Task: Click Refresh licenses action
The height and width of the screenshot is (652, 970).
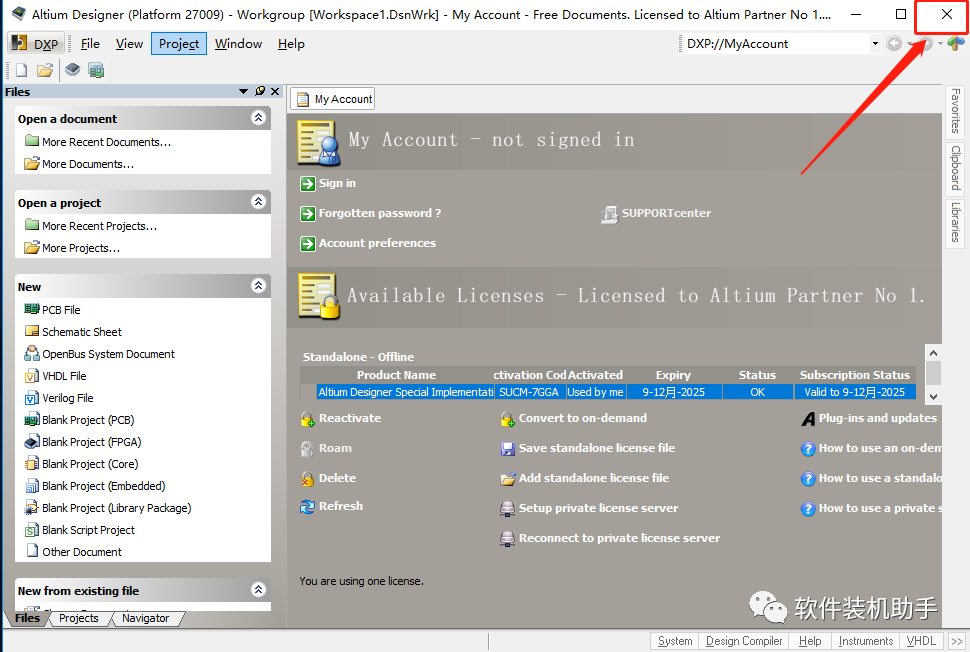Action: 340,506
